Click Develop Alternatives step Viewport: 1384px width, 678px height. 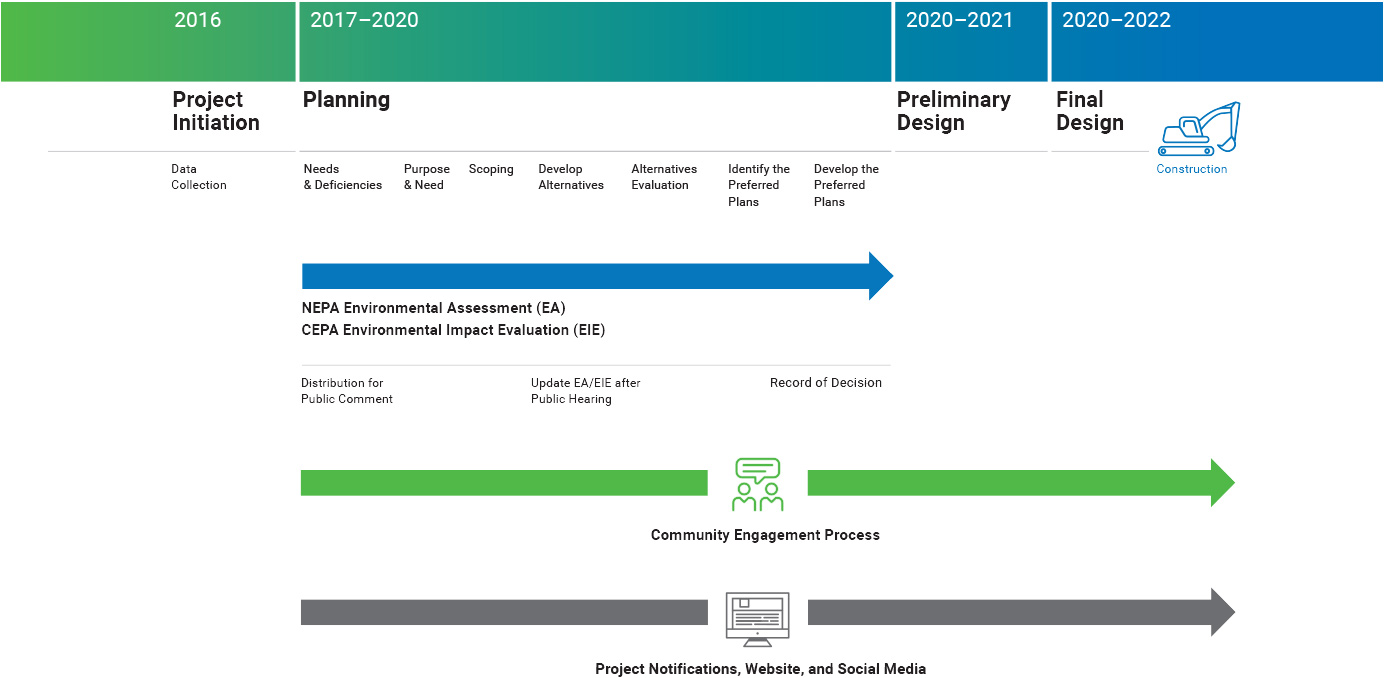pos(571,177)
